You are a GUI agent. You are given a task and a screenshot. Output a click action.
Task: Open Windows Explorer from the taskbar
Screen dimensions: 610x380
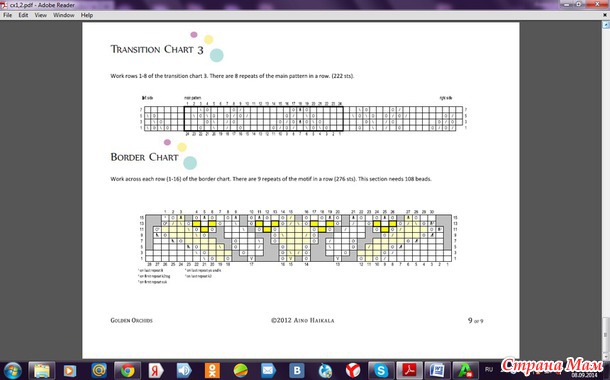(x=42, y=371)
